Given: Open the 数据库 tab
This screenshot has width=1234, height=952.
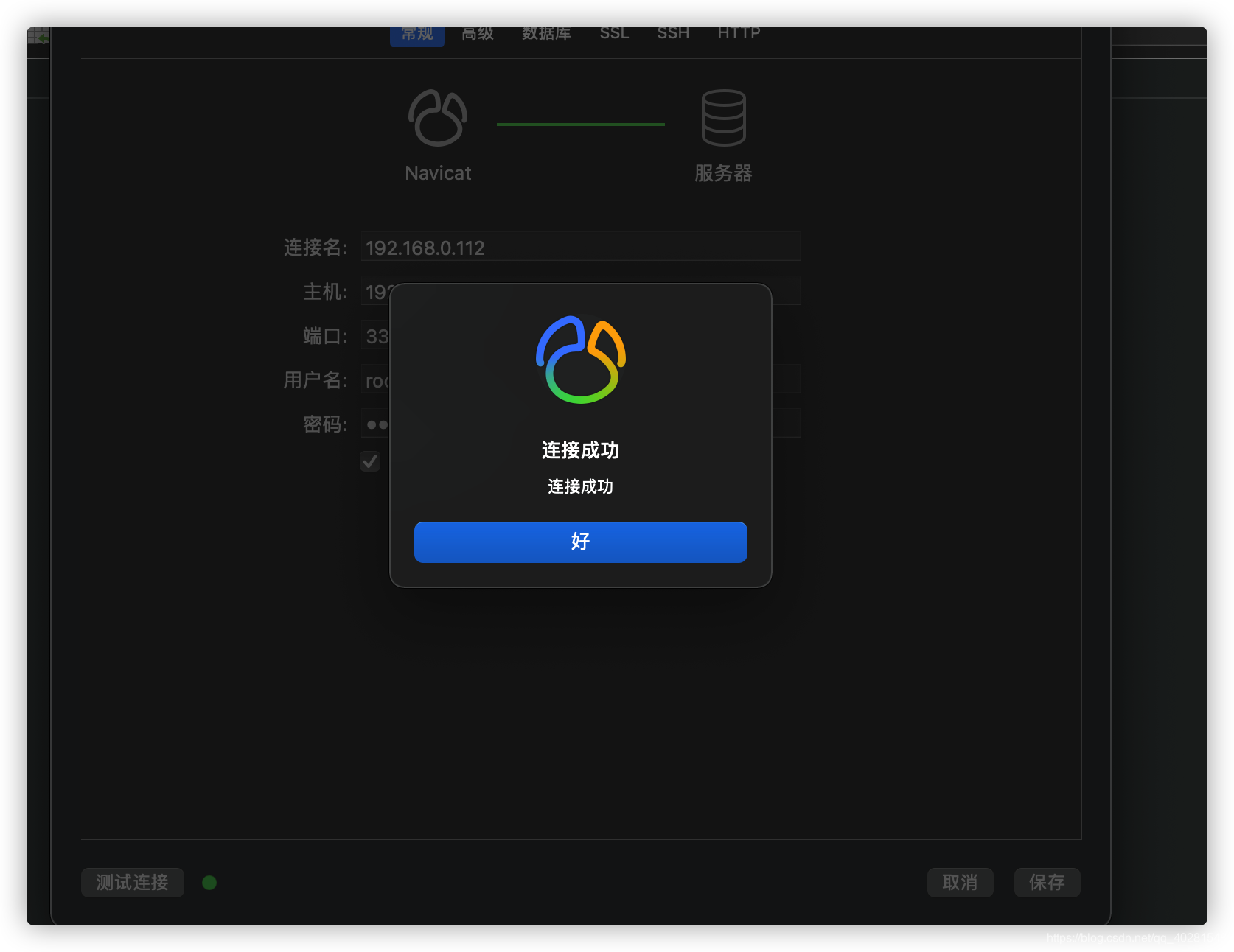Looking at the screenshot, I should [546, 32].
